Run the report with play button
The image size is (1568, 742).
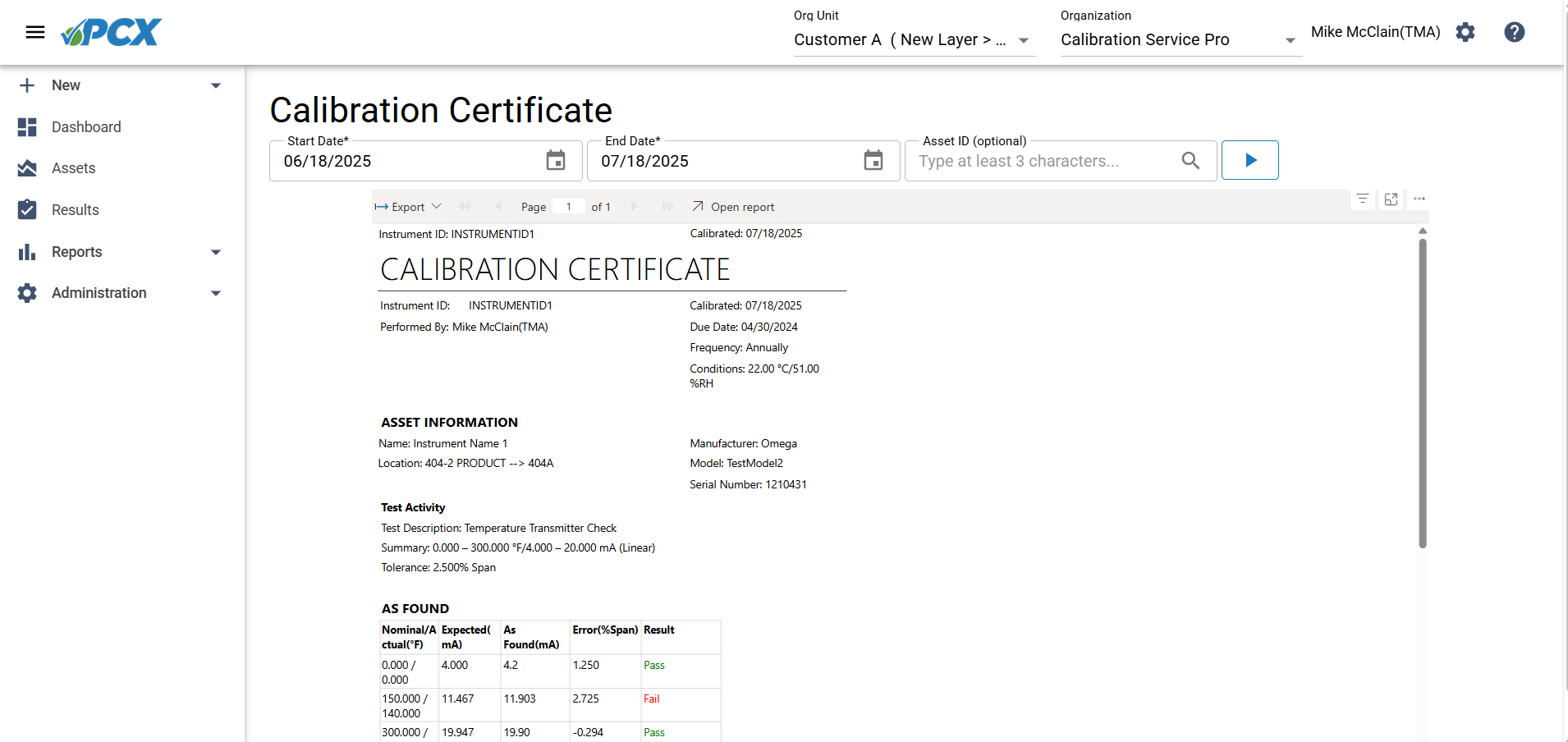[x=1250, y=160]
